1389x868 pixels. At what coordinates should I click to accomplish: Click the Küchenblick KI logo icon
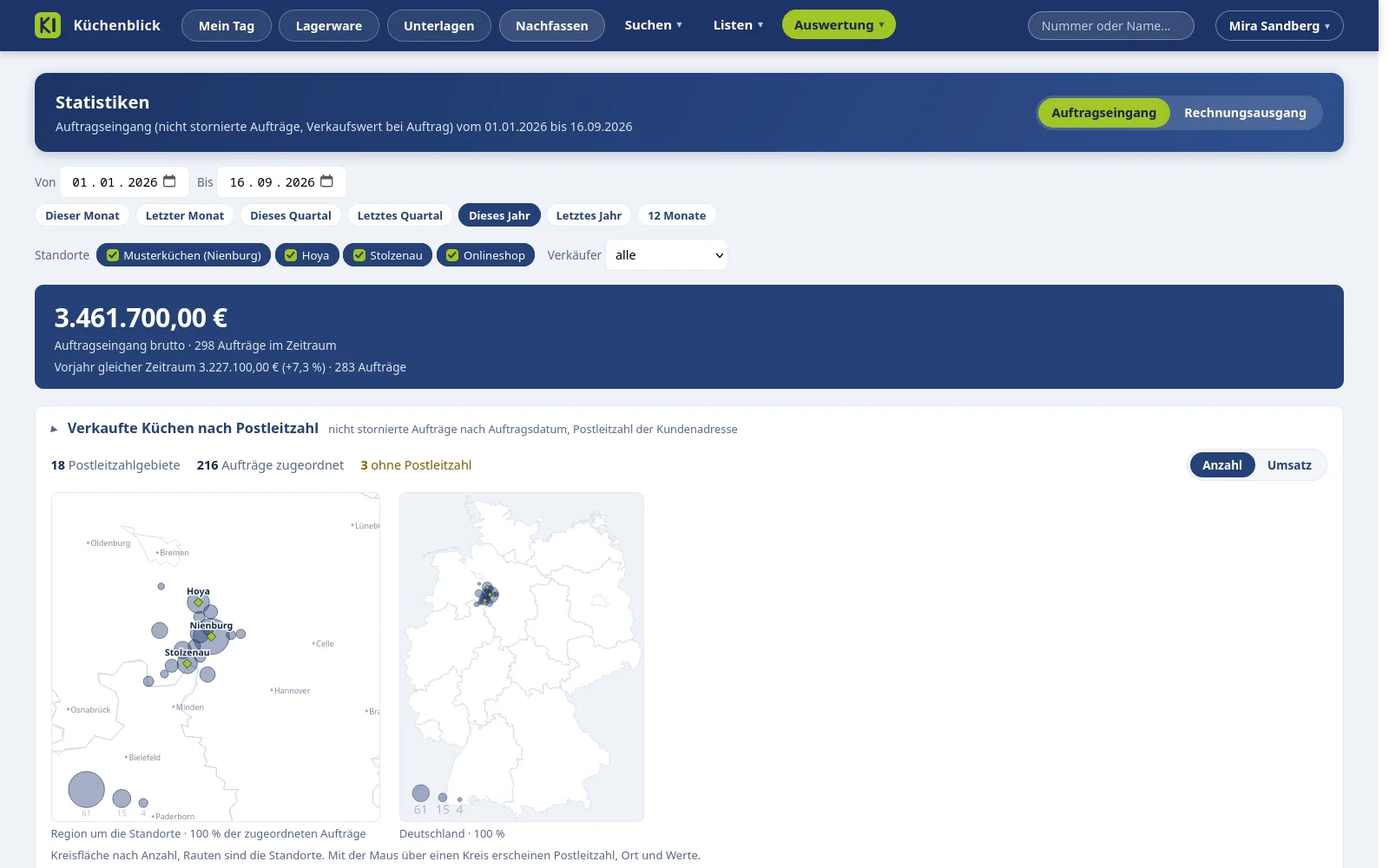(48, 25)
